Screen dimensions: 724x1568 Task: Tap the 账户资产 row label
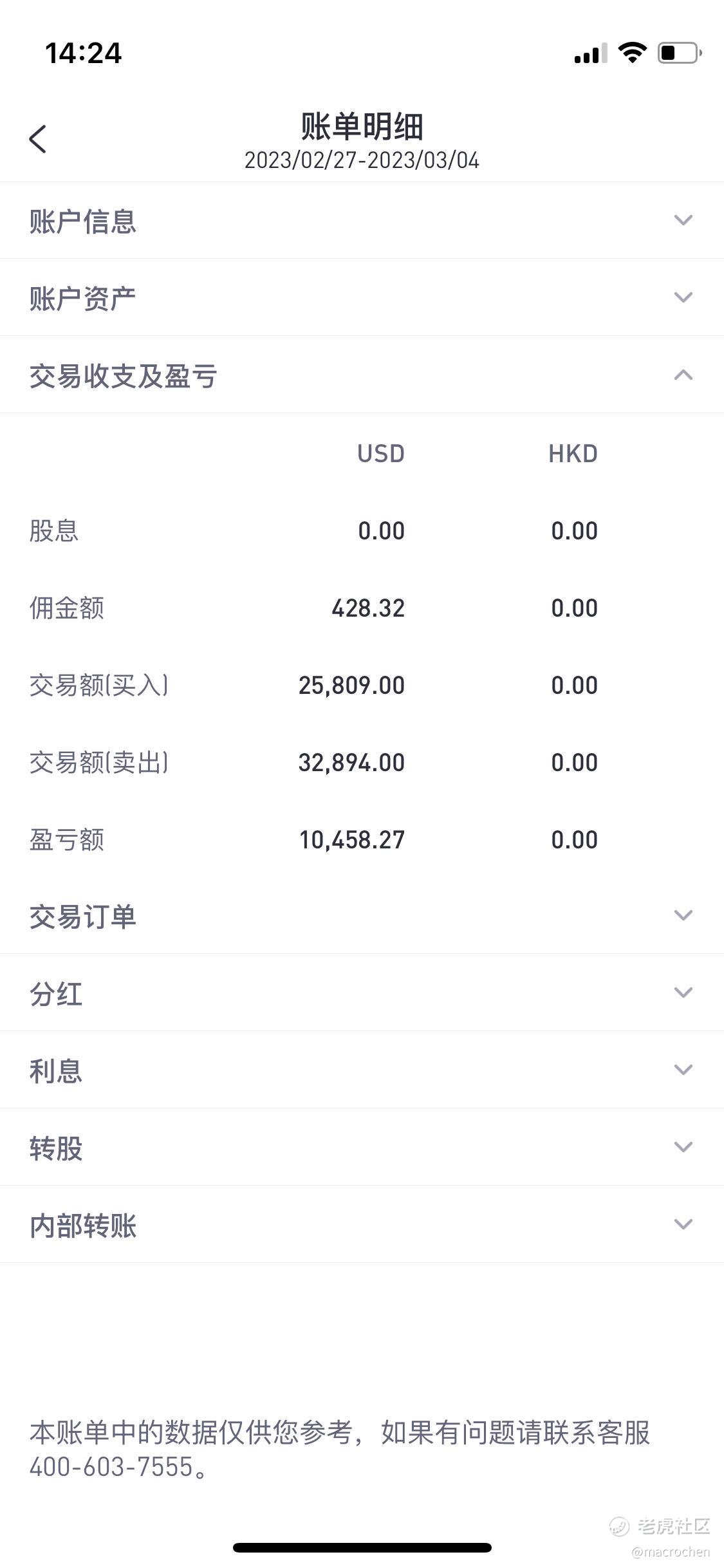[x=82, y=299]
